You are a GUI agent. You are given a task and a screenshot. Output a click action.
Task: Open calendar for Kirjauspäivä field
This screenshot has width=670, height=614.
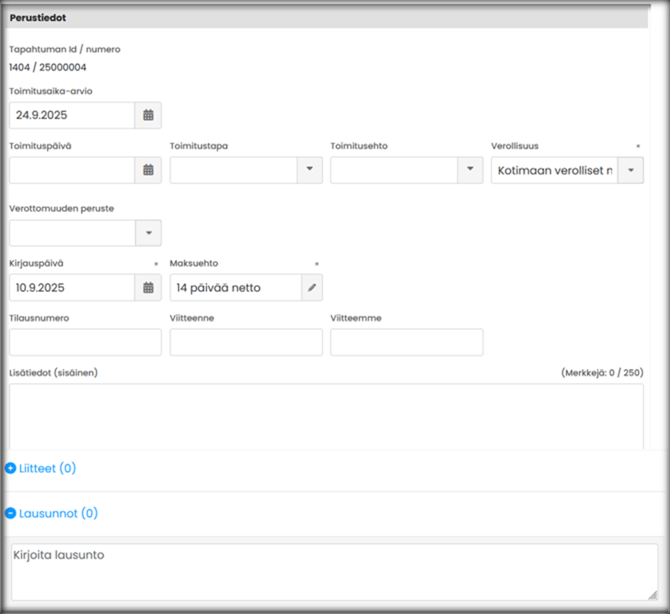pos(148,288)
